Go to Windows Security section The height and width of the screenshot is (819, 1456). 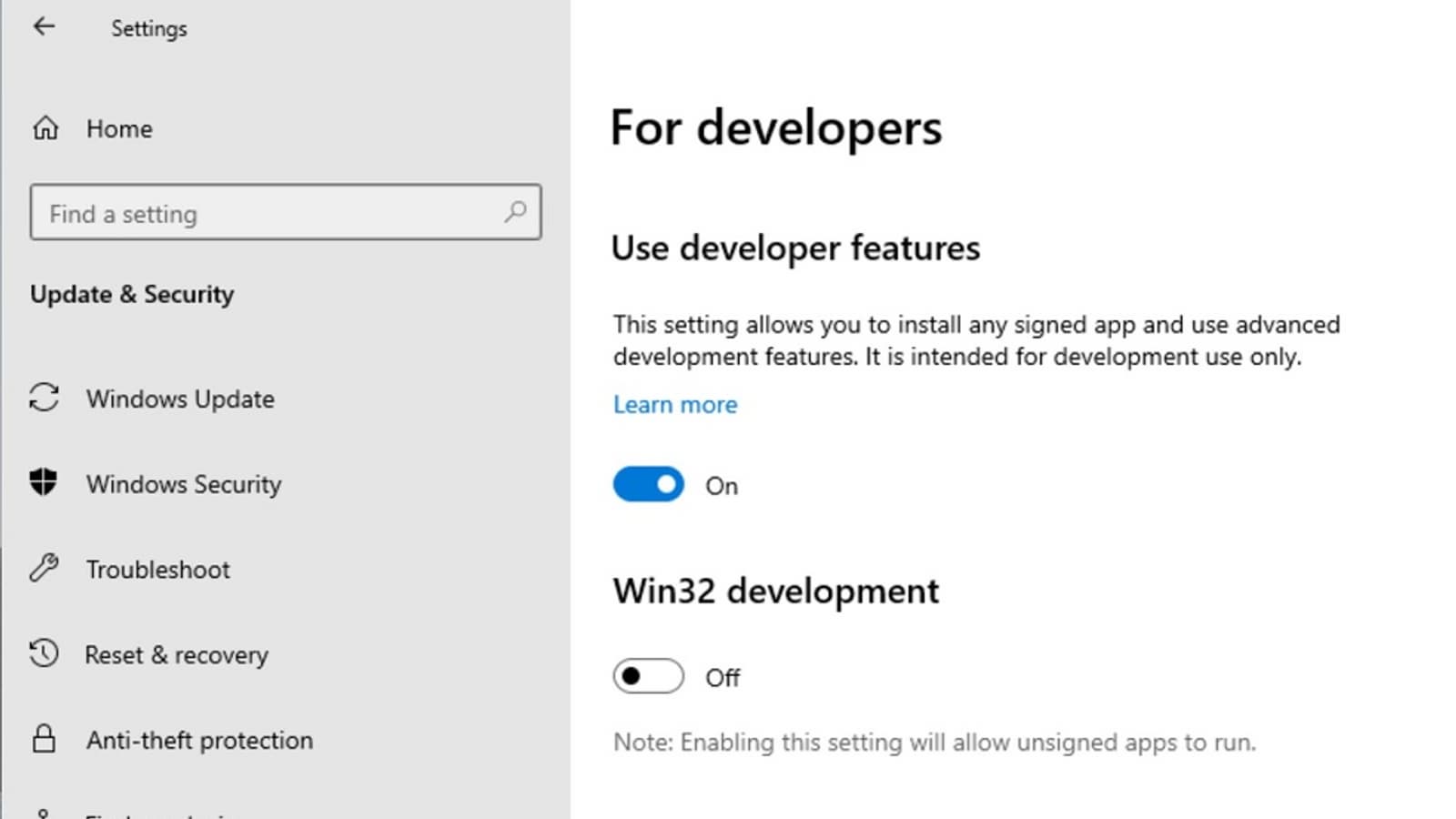(184, 484)
